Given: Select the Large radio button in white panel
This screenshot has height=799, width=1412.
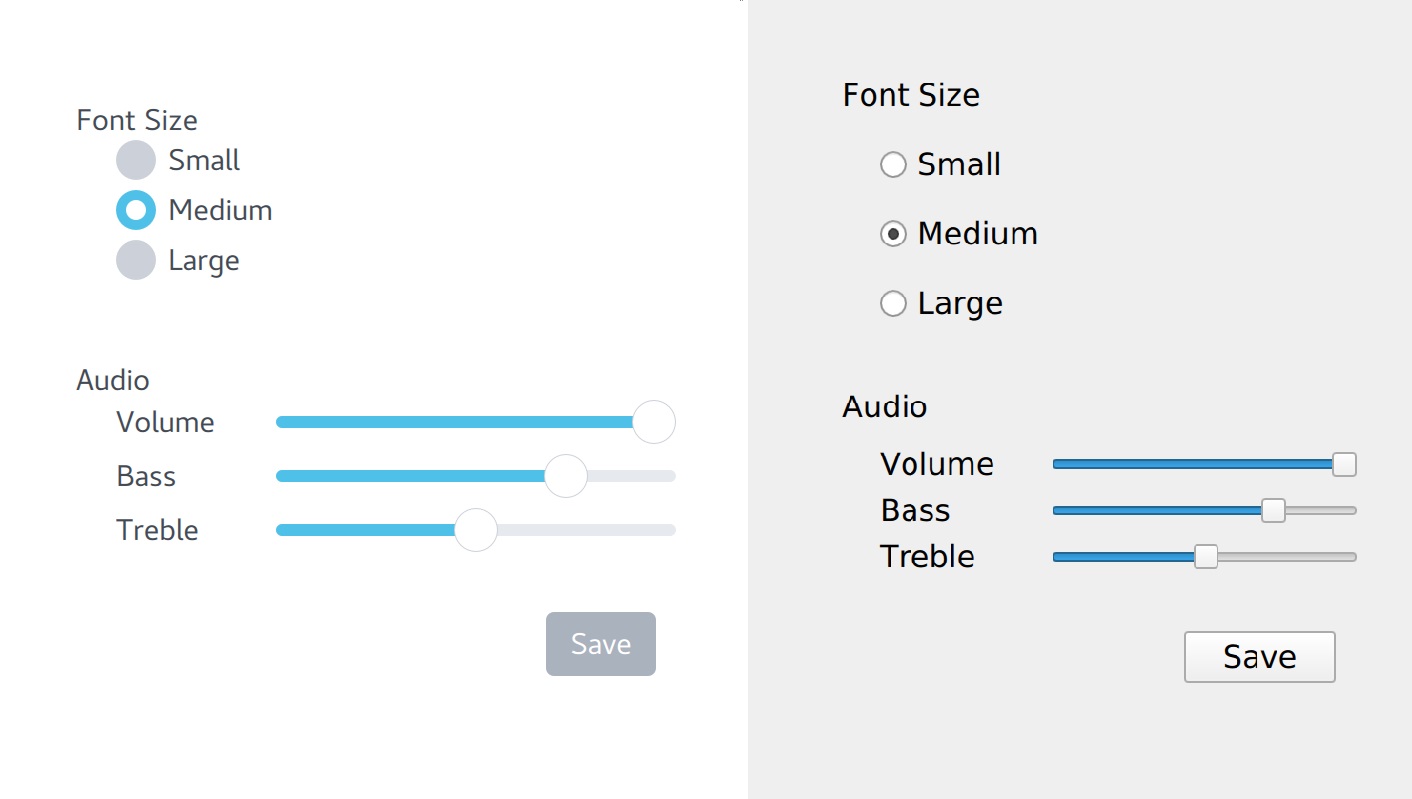Looking at the screenshot, I should (x=136, y=260).
